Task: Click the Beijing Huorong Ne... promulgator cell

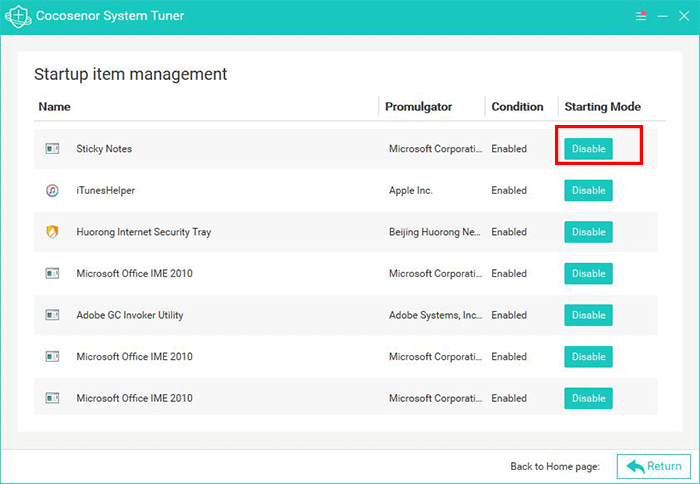Action: 435,232
